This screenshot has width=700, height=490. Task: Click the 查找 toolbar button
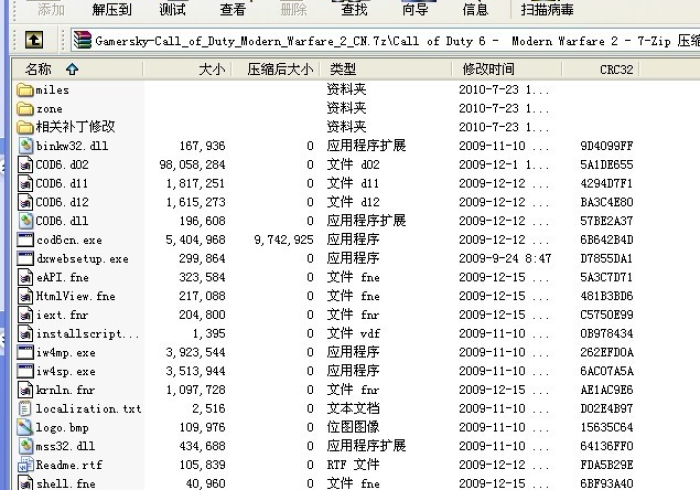pos(354,9)
